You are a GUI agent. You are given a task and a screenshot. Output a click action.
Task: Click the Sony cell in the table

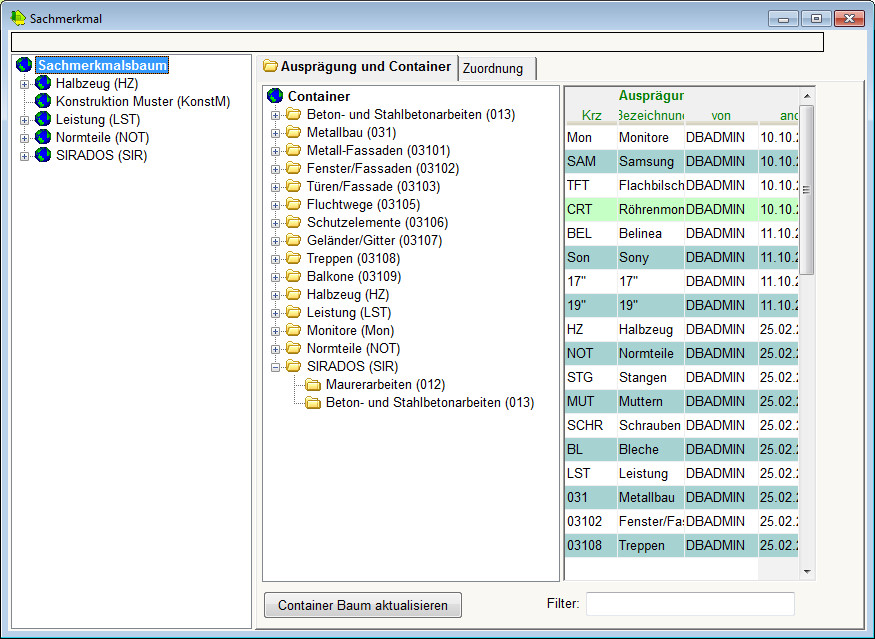click(x=651, y=257)
